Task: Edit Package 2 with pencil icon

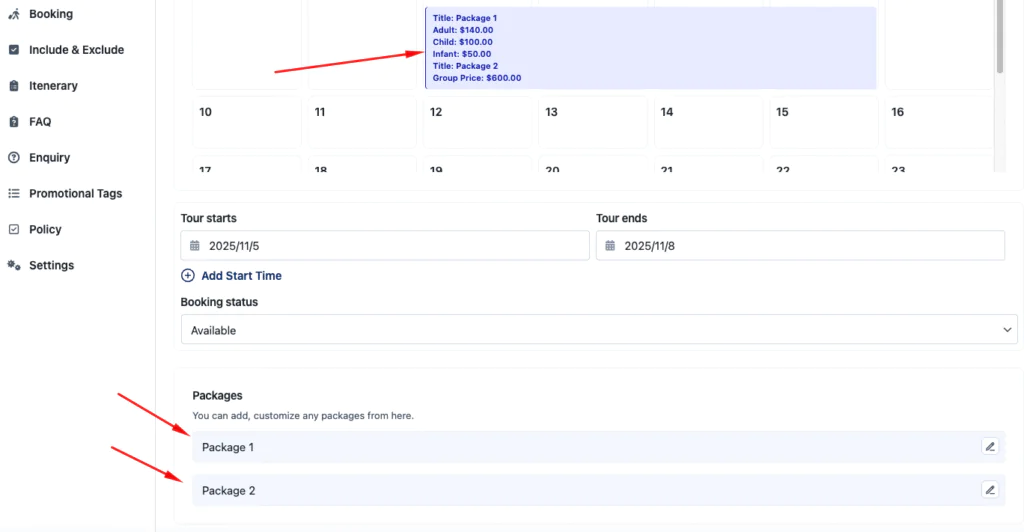Action: [x=990, y=490]
